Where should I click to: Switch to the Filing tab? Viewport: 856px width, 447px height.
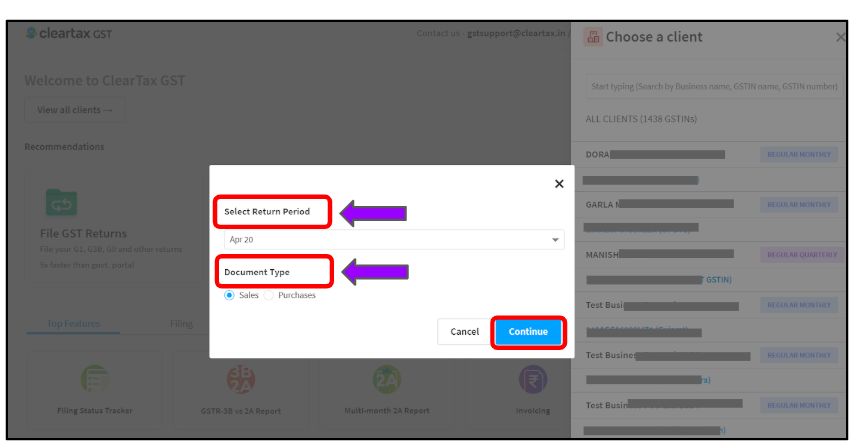point(181,324)
